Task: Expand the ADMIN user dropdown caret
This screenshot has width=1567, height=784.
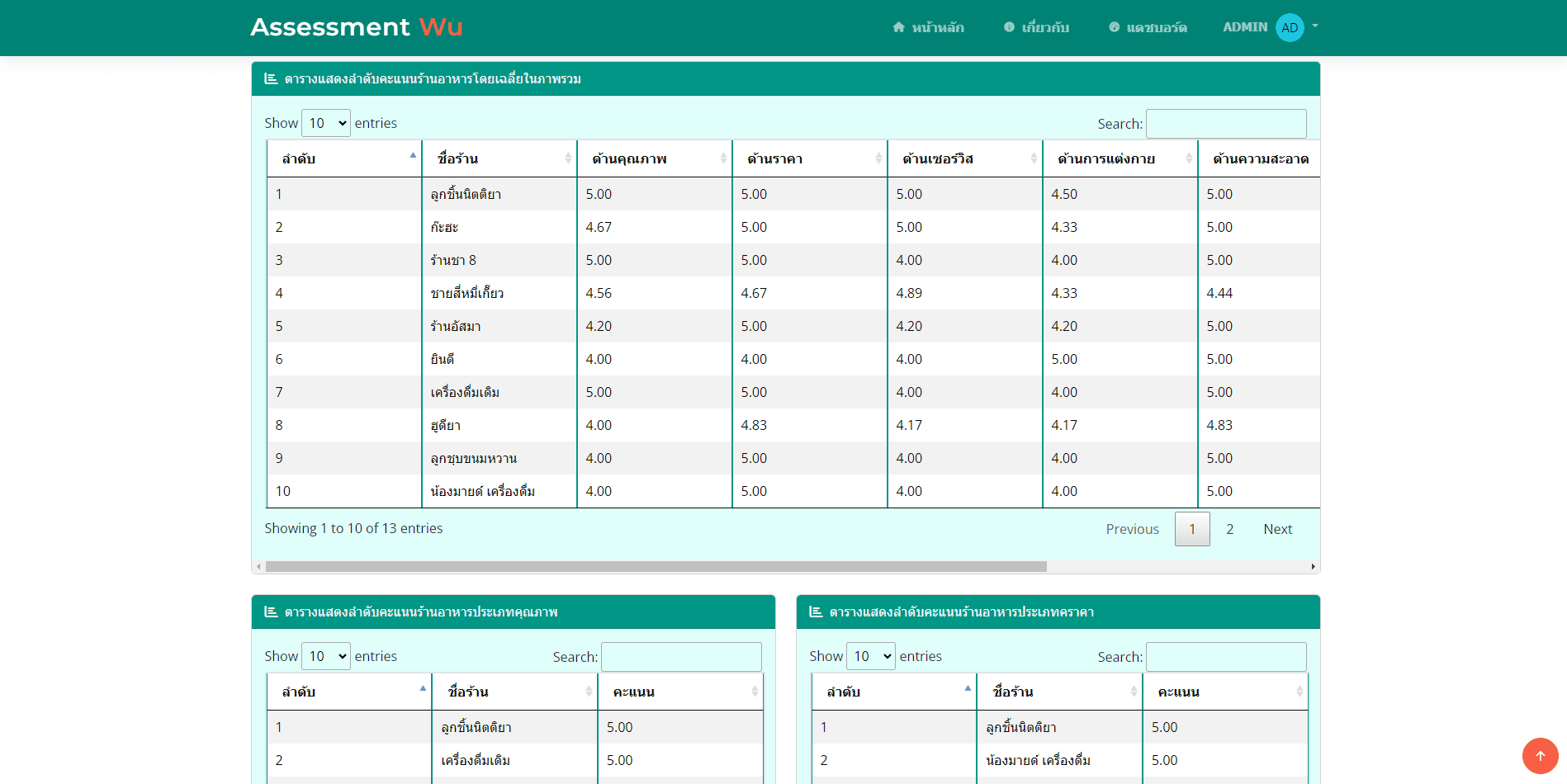Action: click(x=1315, y=26)
